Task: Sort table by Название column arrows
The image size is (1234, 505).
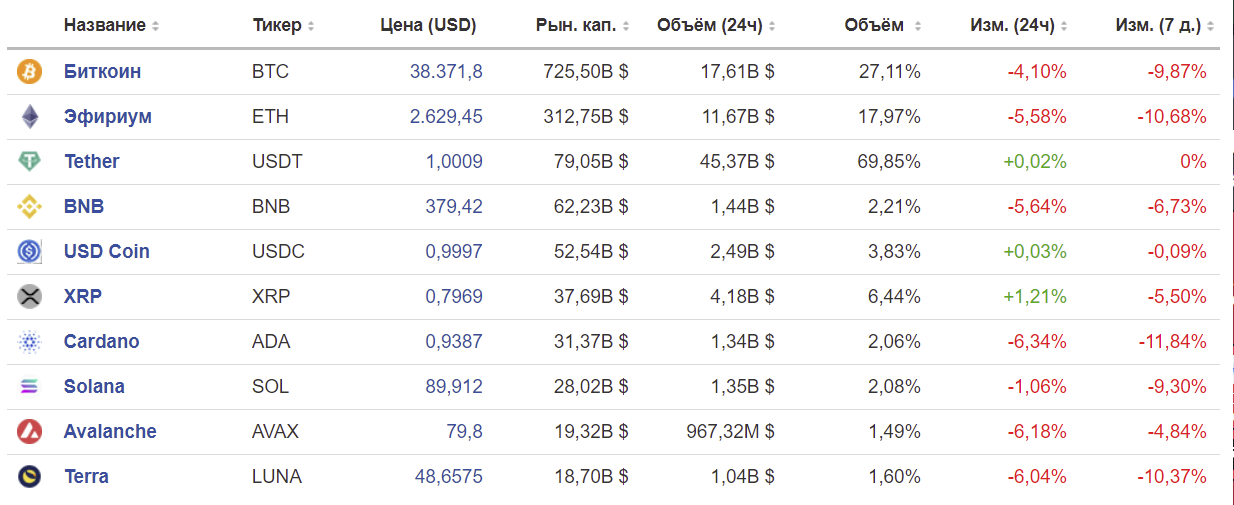Action: pyautogui.click(x=155, y=26)
